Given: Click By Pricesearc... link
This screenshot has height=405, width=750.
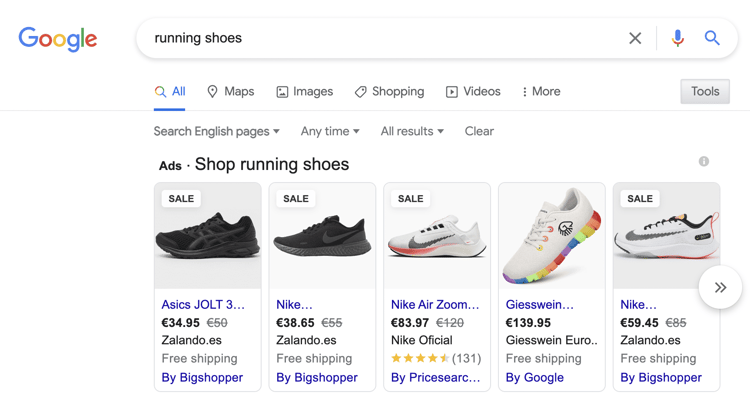Looking at the screenshot, I should click(x=435, y=378).
